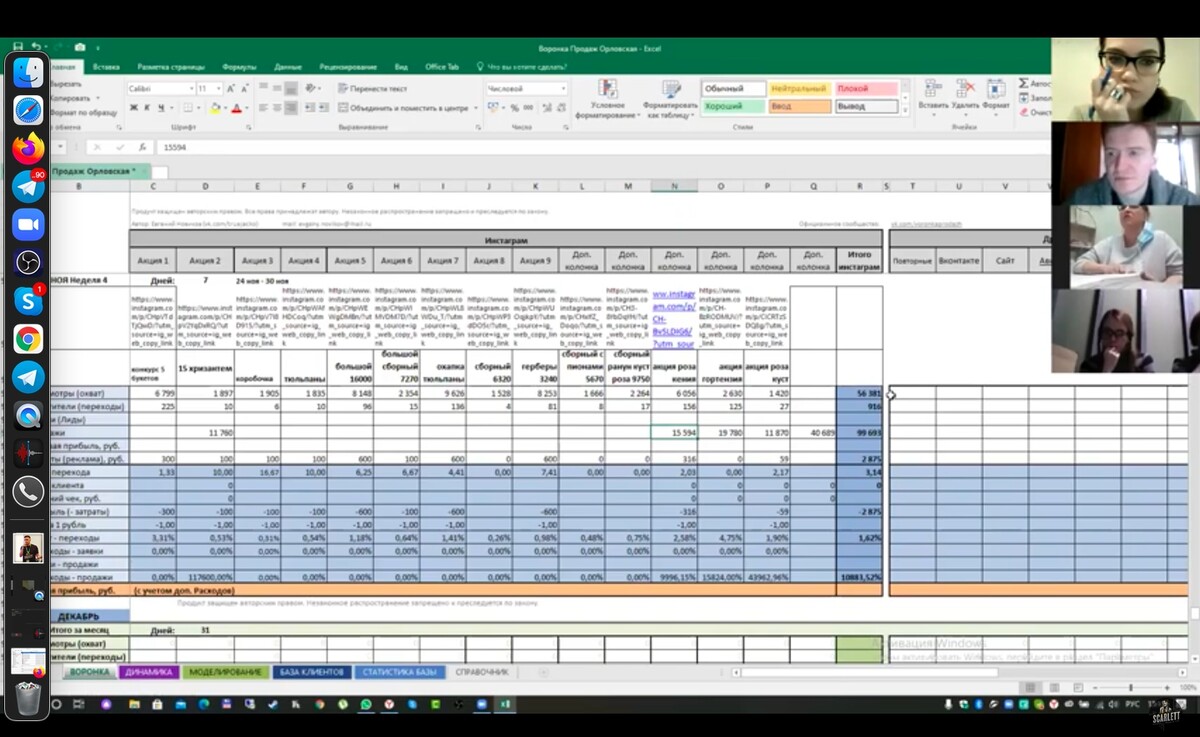Click Format as Table (Форматировать как таблицу)
Viewport: 1200px width, 737px height.
point(669,100)
